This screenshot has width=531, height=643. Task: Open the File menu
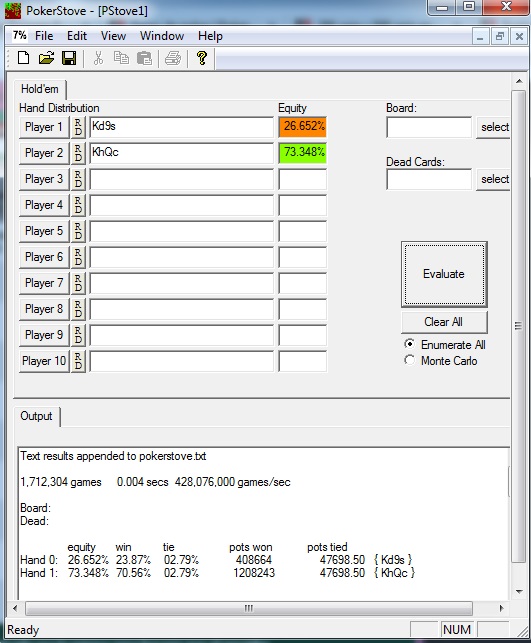(44, 36)
